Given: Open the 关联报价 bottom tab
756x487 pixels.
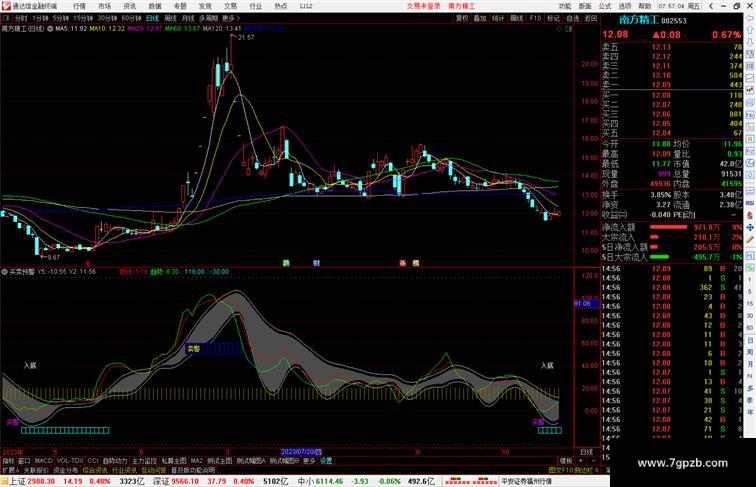Looking at the screenshot, I should point(36,470).
